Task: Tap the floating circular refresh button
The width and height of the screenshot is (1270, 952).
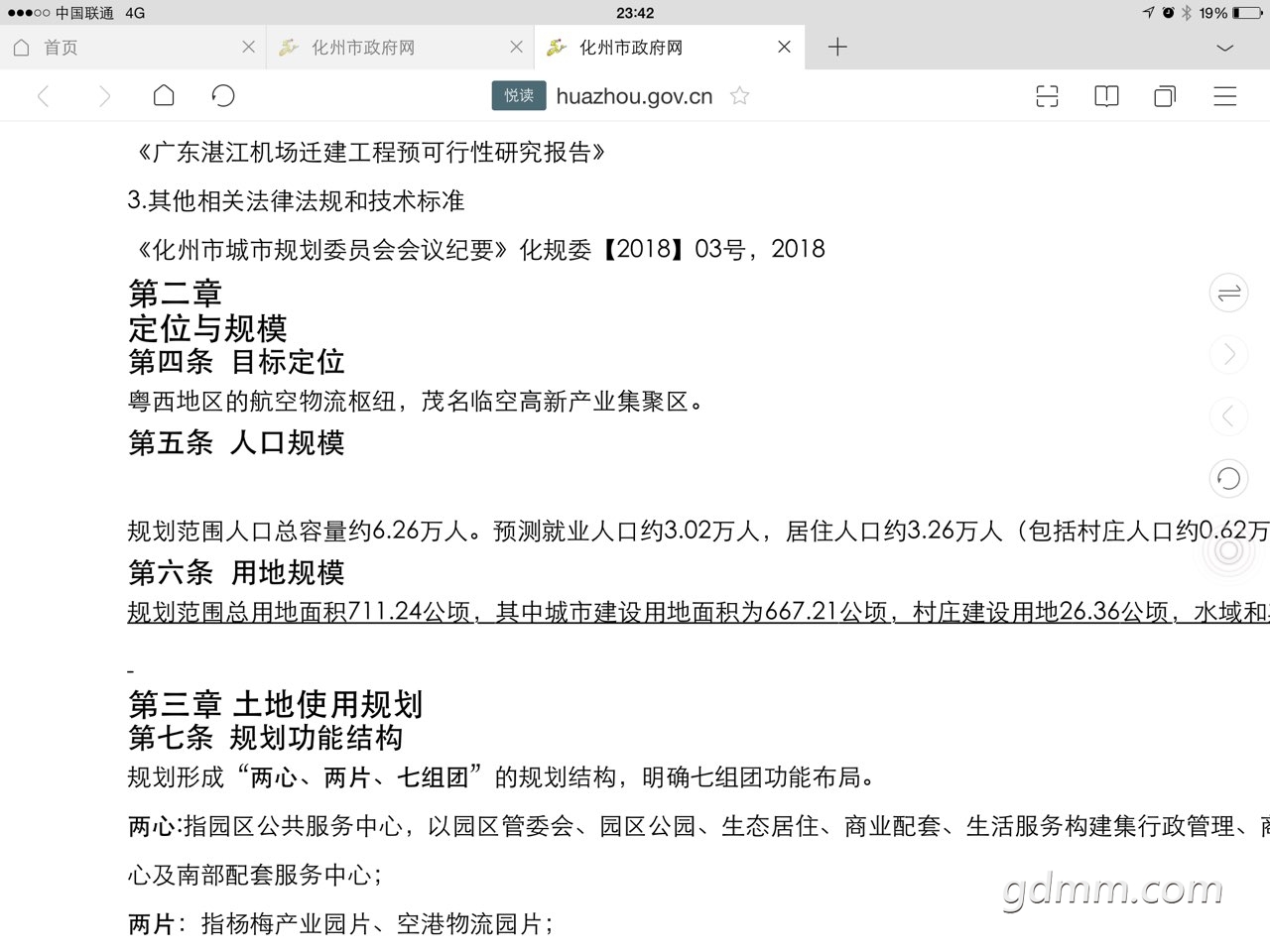Action: click(1228, 479)
